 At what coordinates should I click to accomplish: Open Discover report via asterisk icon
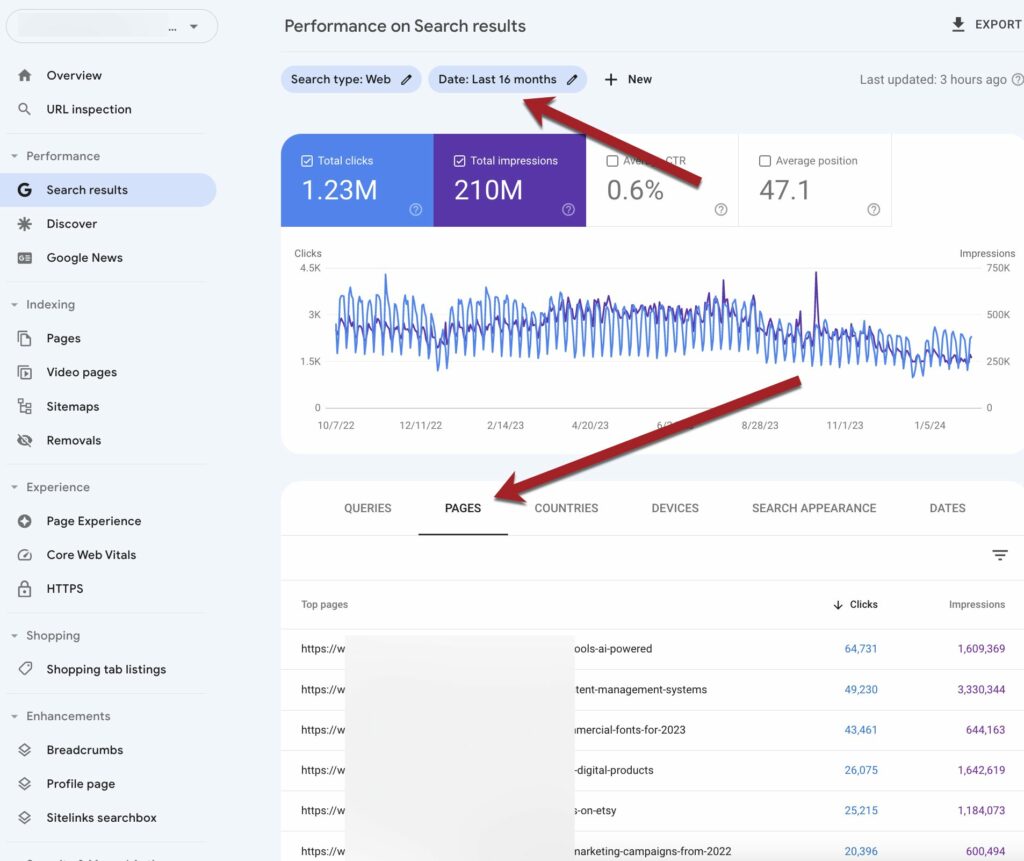click(25, 224)
